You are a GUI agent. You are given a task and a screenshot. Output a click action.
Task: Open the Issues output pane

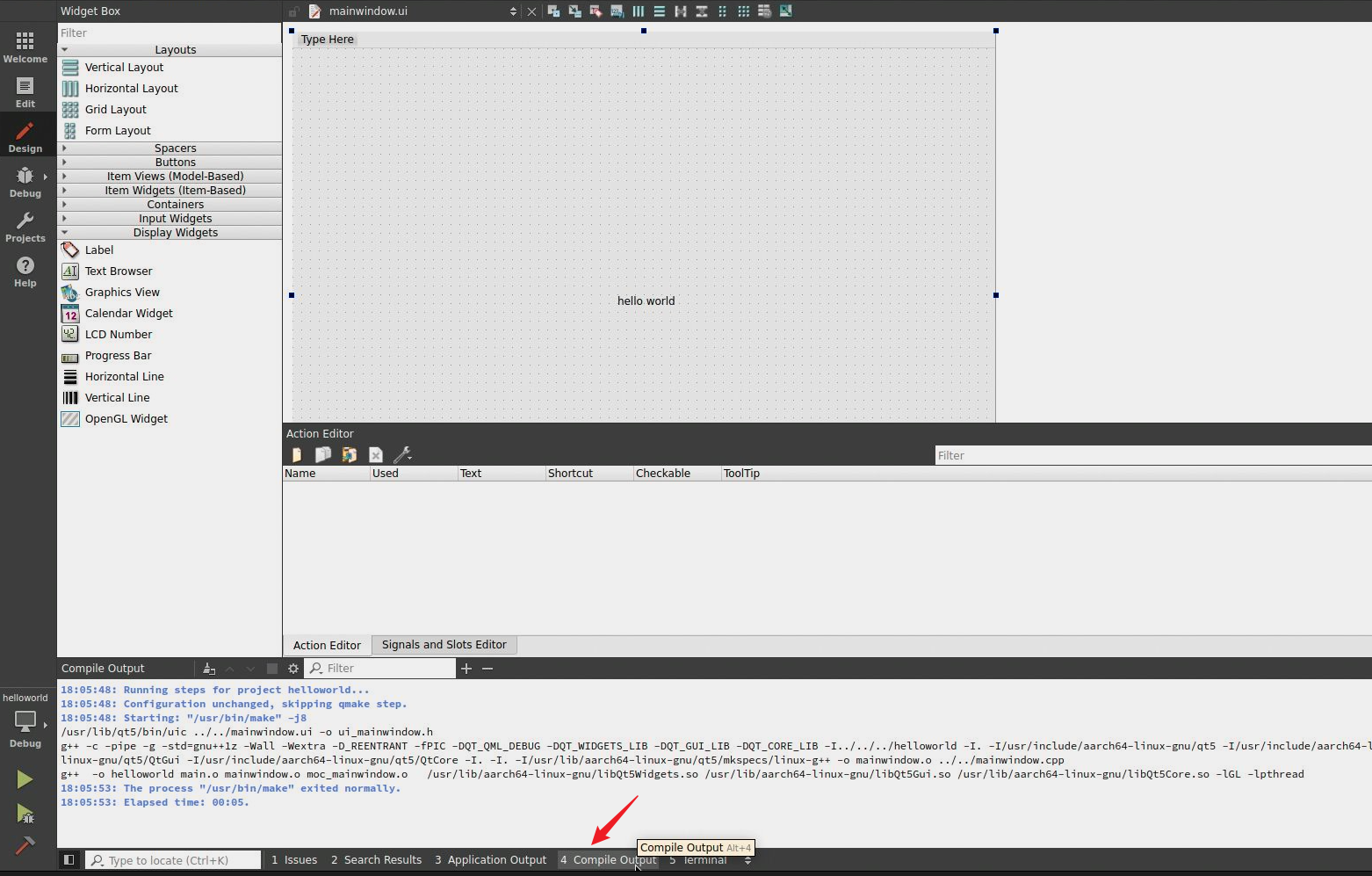point(294,860)
